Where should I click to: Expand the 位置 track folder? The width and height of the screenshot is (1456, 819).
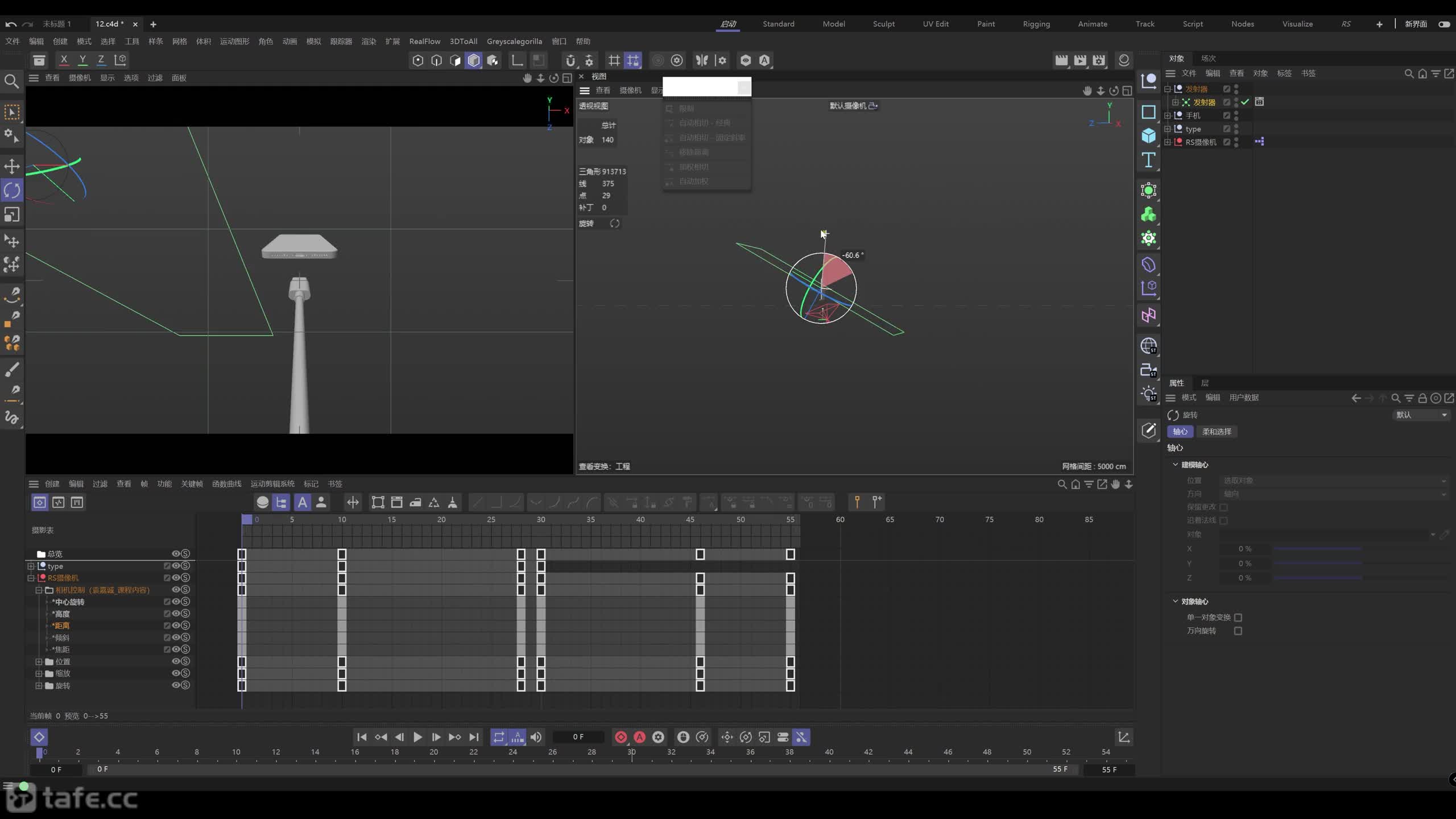39,661
